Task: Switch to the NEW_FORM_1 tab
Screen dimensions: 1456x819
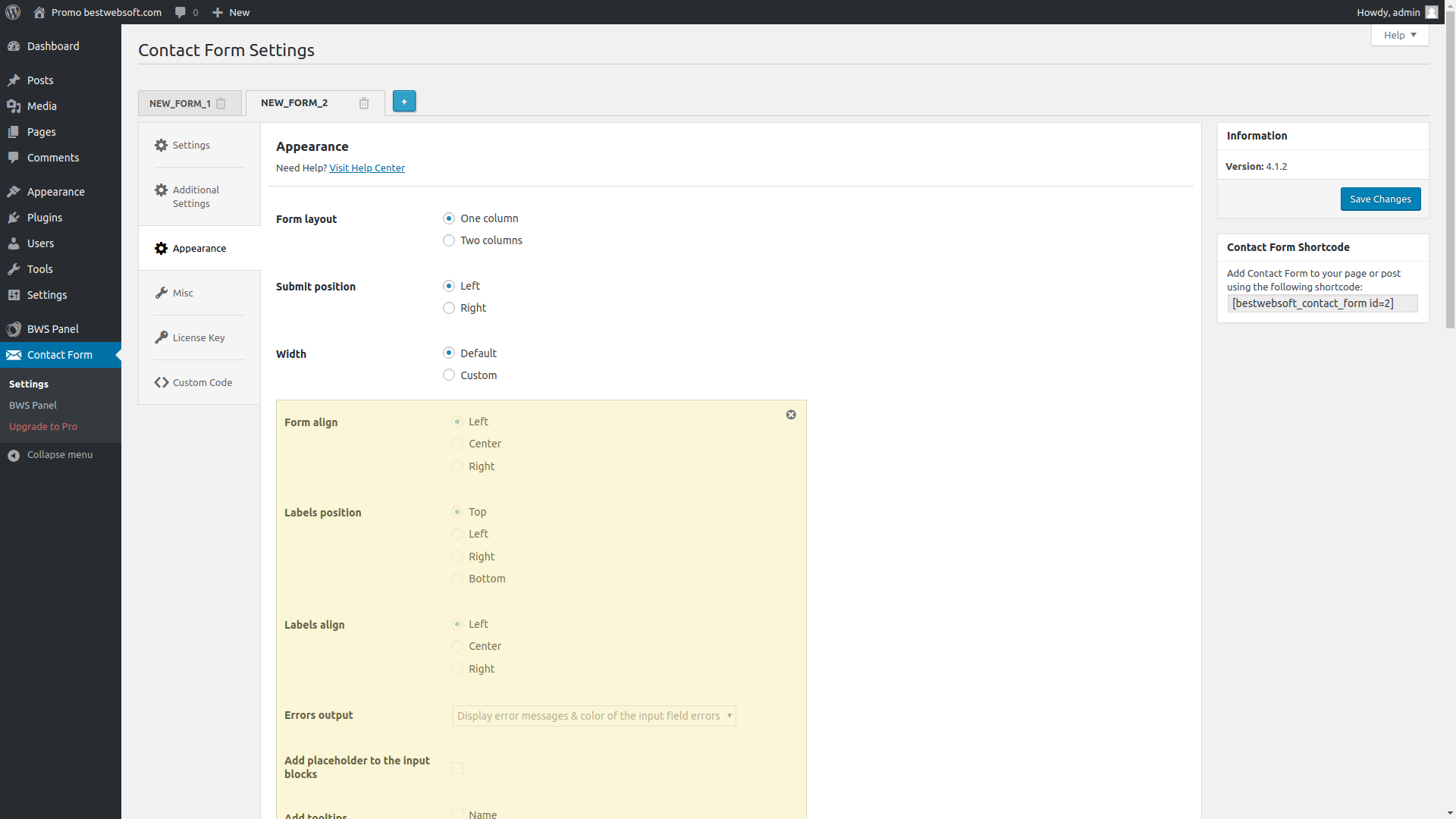Action: click(x=180, y=103)
